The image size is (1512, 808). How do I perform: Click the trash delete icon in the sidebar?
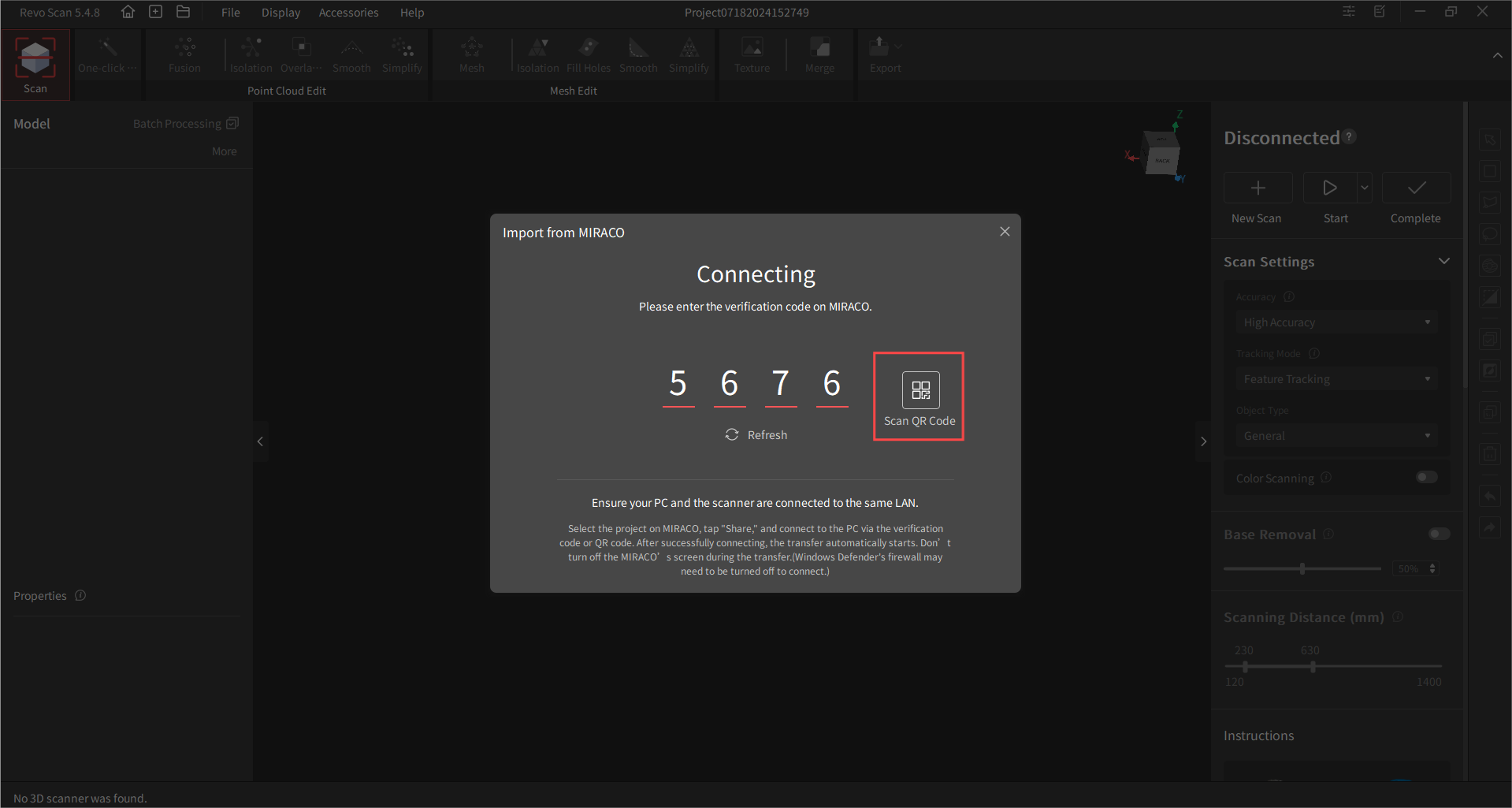1490,454
